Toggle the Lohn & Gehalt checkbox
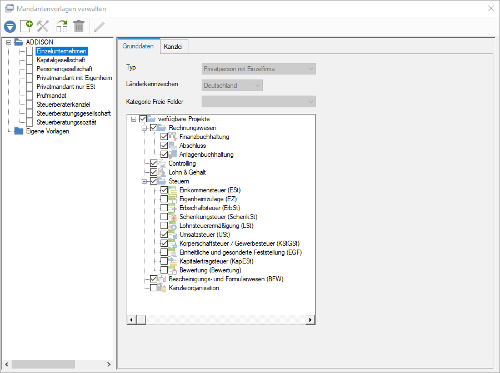 point(153,172)
